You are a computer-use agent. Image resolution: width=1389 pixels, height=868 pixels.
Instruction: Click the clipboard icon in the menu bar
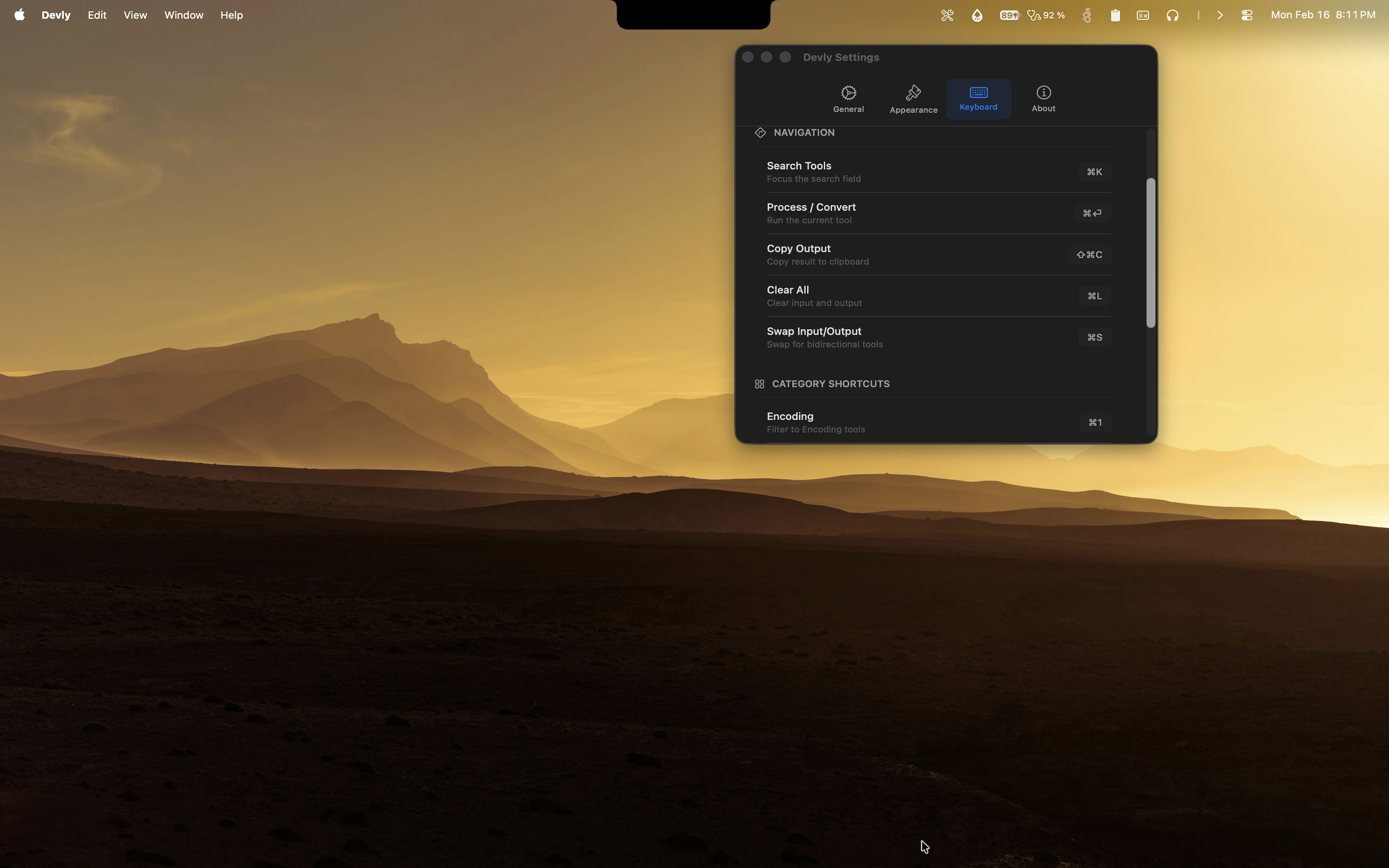[1115, 15]
